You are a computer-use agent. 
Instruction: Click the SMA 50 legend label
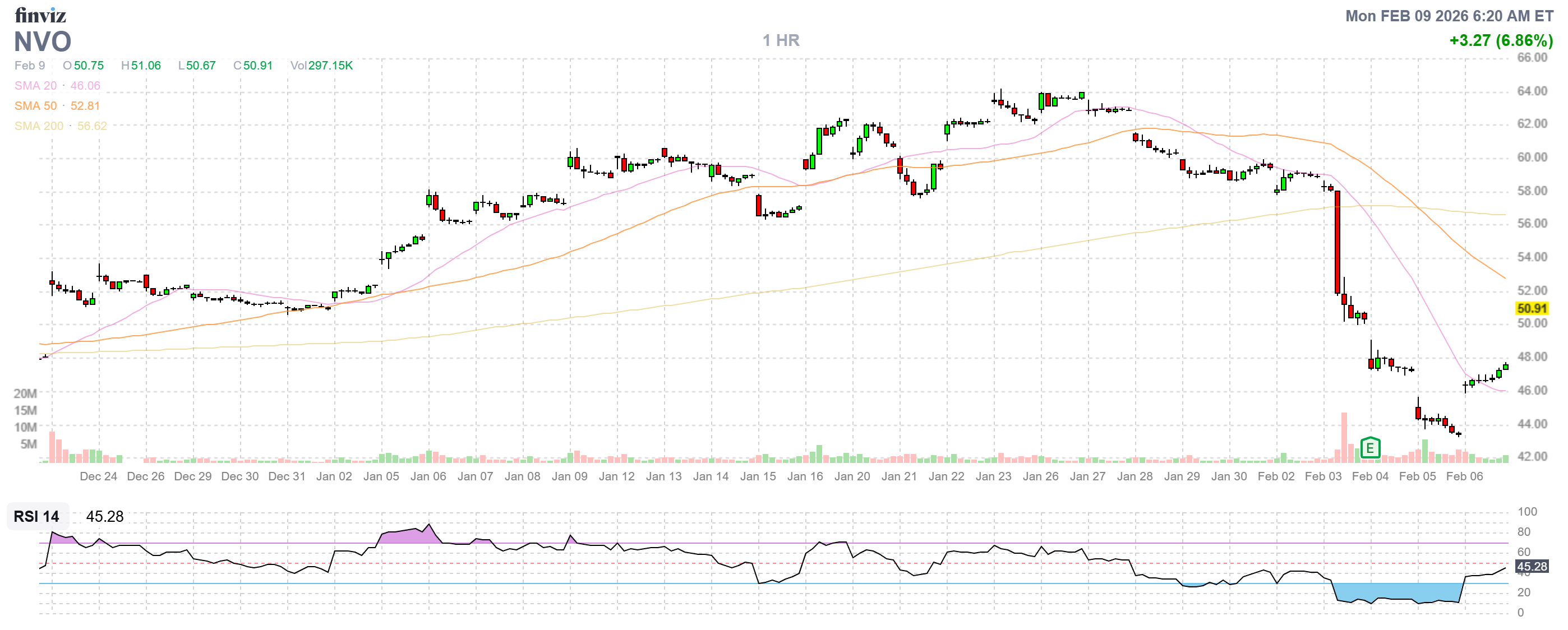click(35, 106)
